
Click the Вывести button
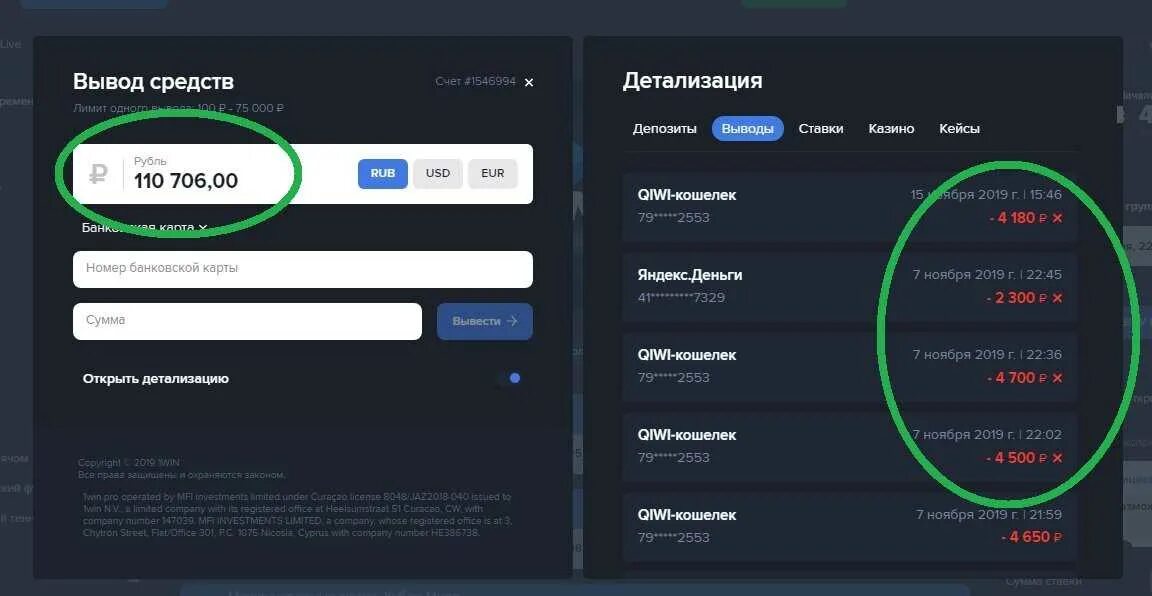pos(485,321)
